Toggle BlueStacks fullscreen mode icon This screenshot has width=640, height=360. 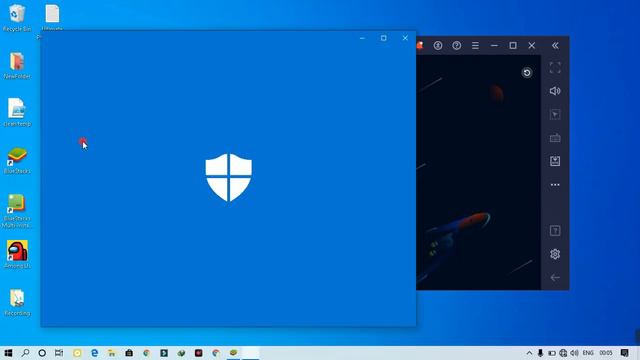(555, 68)
